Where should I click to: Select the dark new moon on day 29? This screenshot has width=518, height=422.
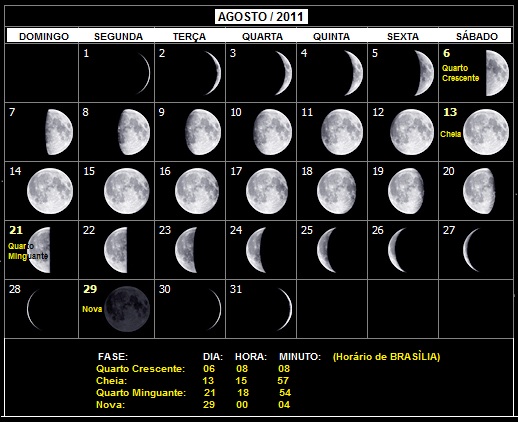pyautogui.click(x=127, y=309)
